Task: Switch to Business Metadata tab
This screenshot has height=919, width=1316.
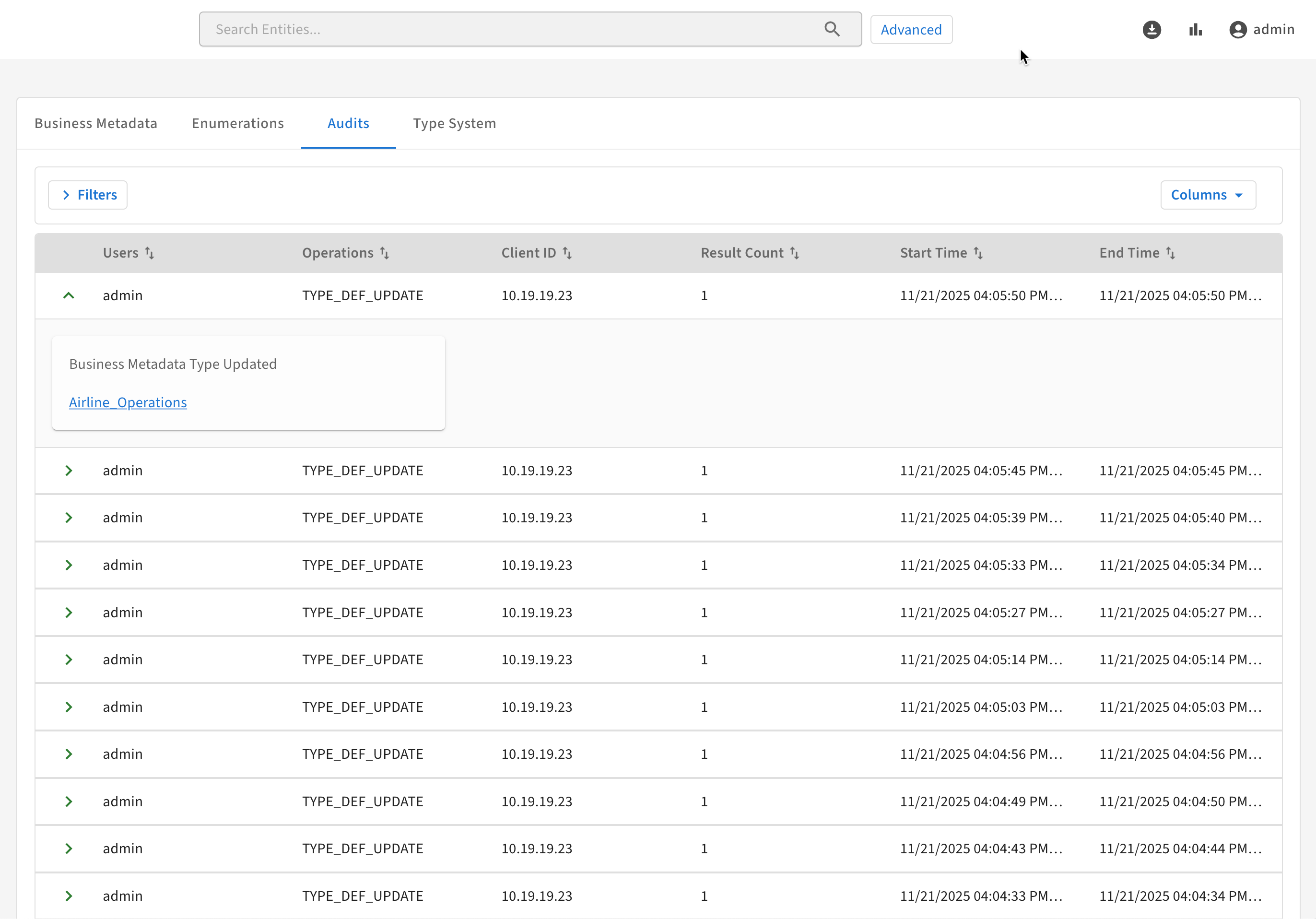Action: coord(96,123)
